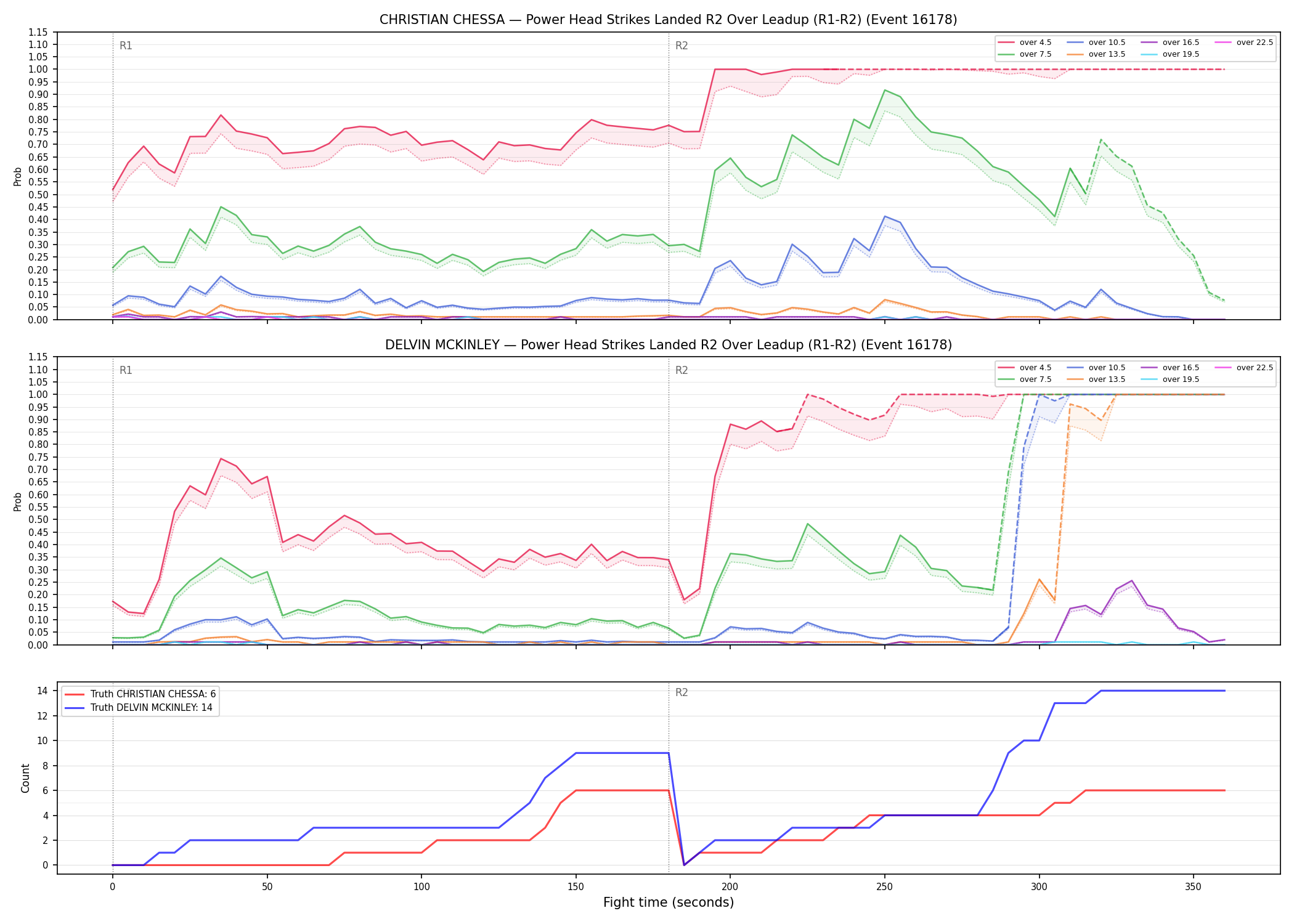Click the Delvin McKinley chart title
The width and height of the screenshot is (1294, 924).
coord(668,345)
